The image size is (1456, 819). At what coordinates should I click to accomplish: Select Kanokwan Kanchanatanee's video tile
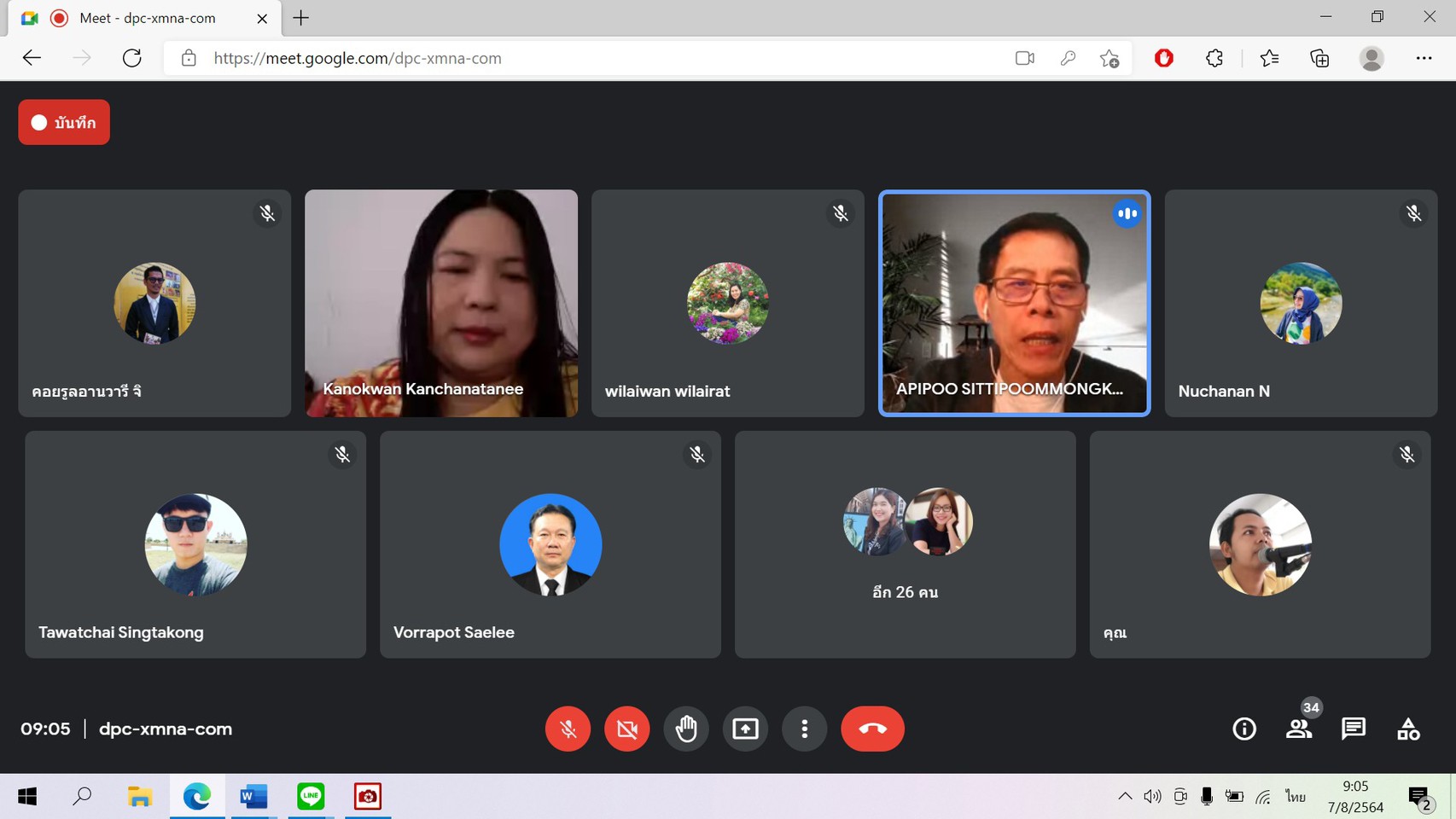441,303
